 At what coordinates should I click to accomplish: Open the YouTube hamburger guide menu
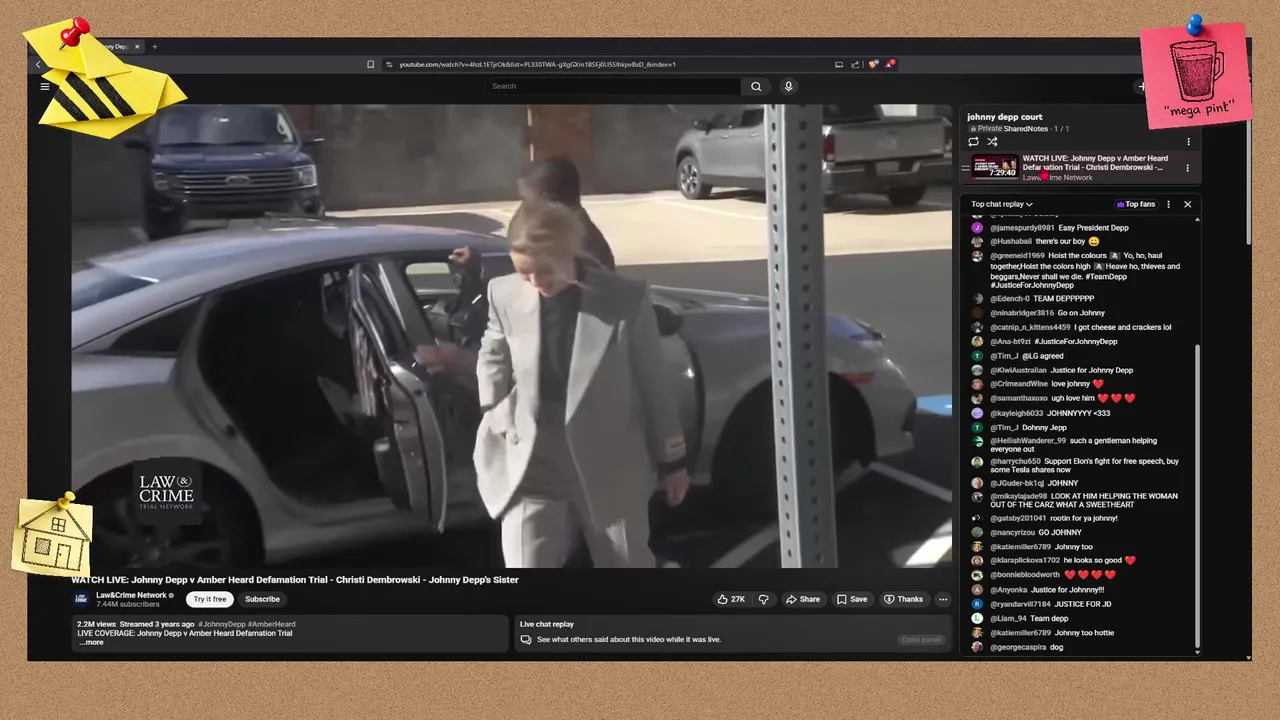pyautogui.click(x=45, y=86)
